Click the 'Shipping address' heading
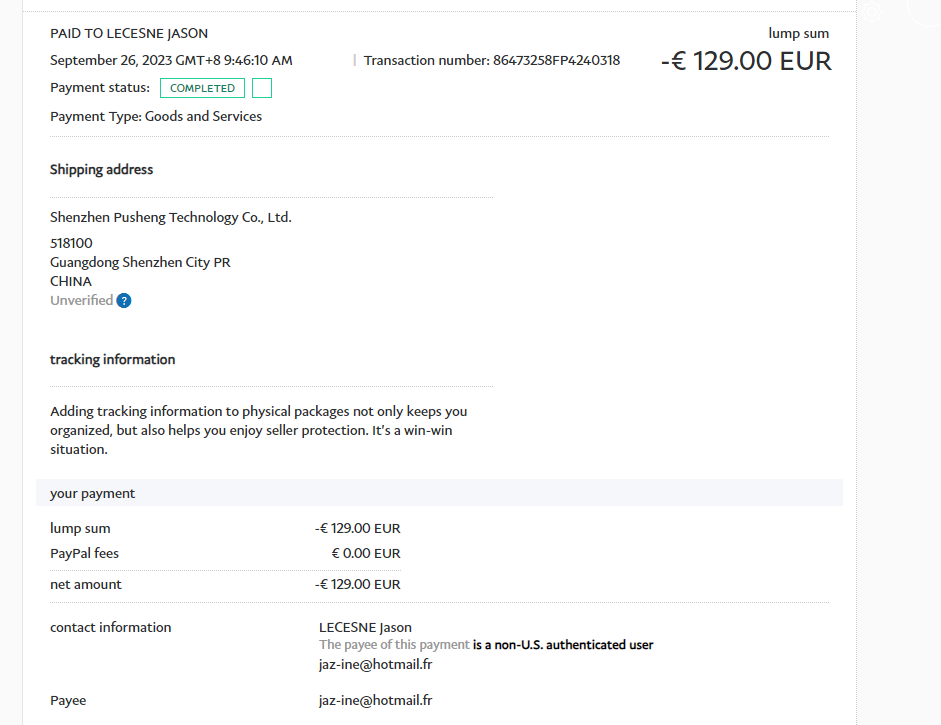The image size is (941, 725). pos(102,170)
